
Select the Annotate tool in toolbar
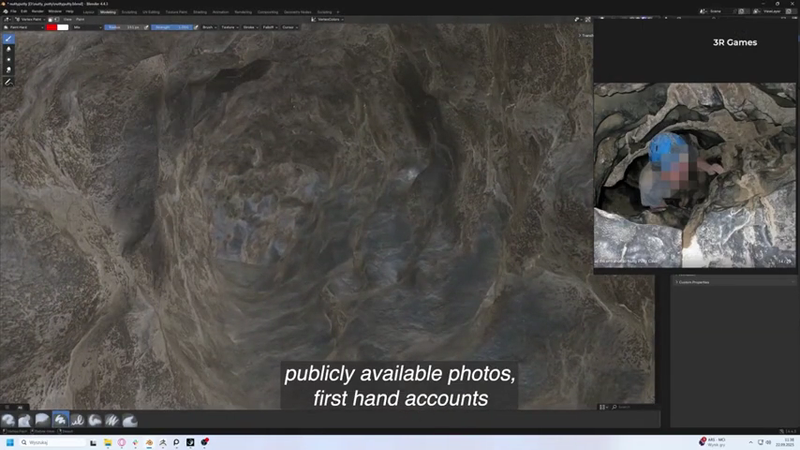[x=8, y=82]
